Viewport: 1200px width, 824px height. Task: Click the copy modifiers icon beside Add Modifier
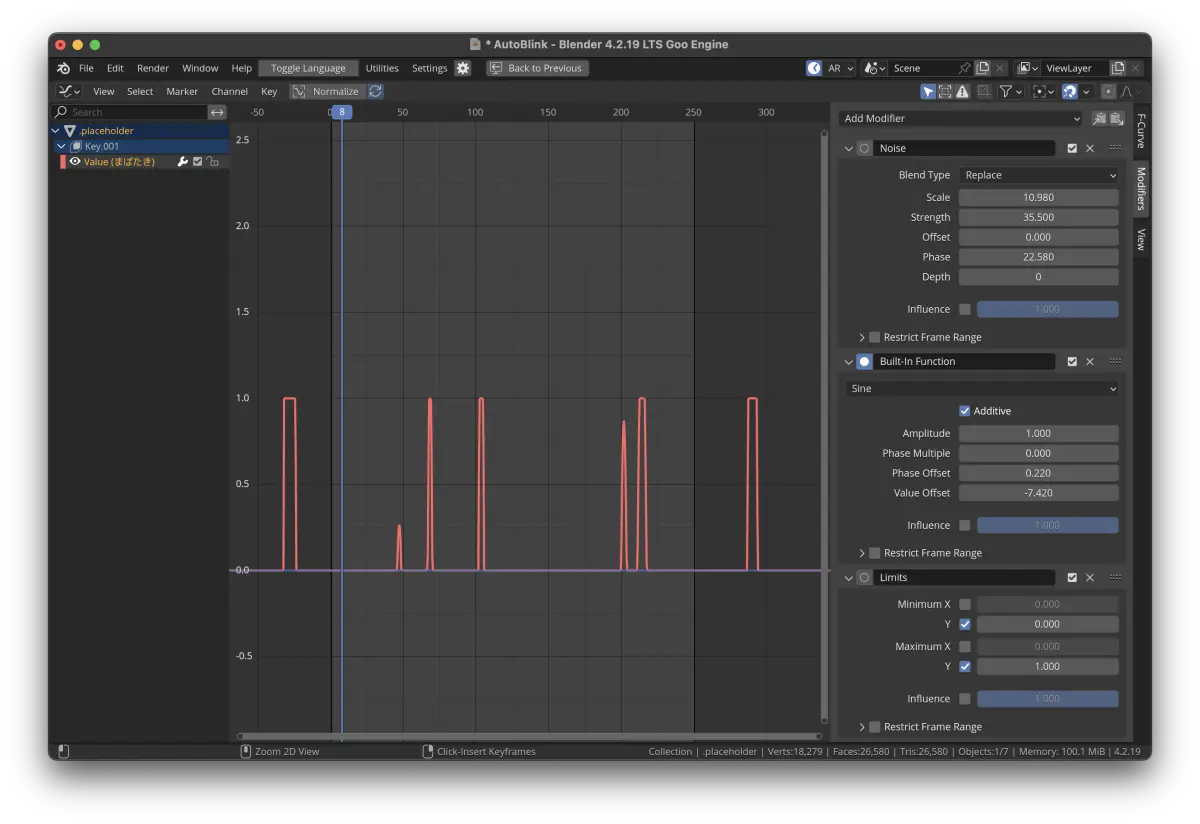pyautogui.click(x=1099, y=118)
